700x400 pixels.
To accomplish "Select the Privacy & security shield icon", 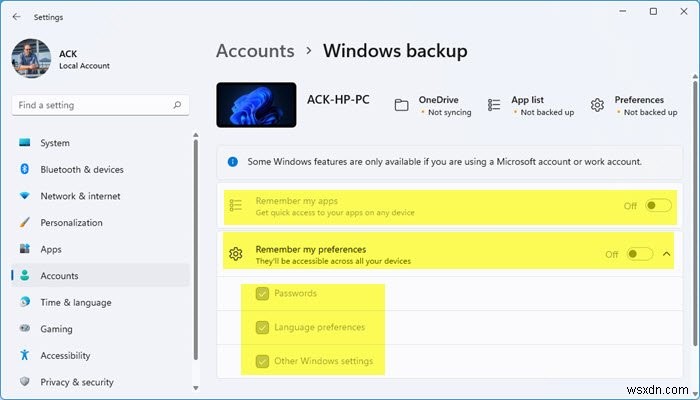I will (25, 382).
